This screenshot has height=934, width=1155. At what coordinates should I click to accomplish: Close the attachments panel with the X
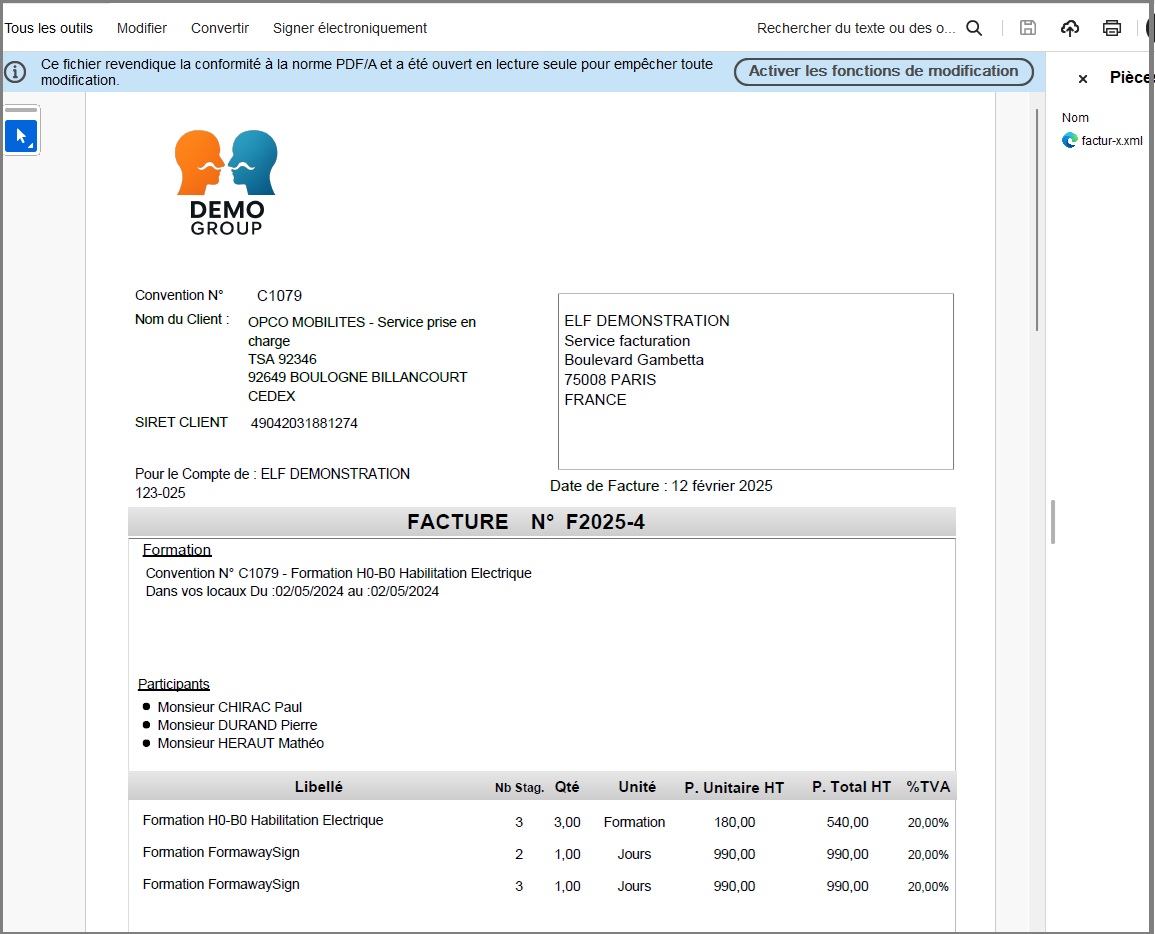1082,79
